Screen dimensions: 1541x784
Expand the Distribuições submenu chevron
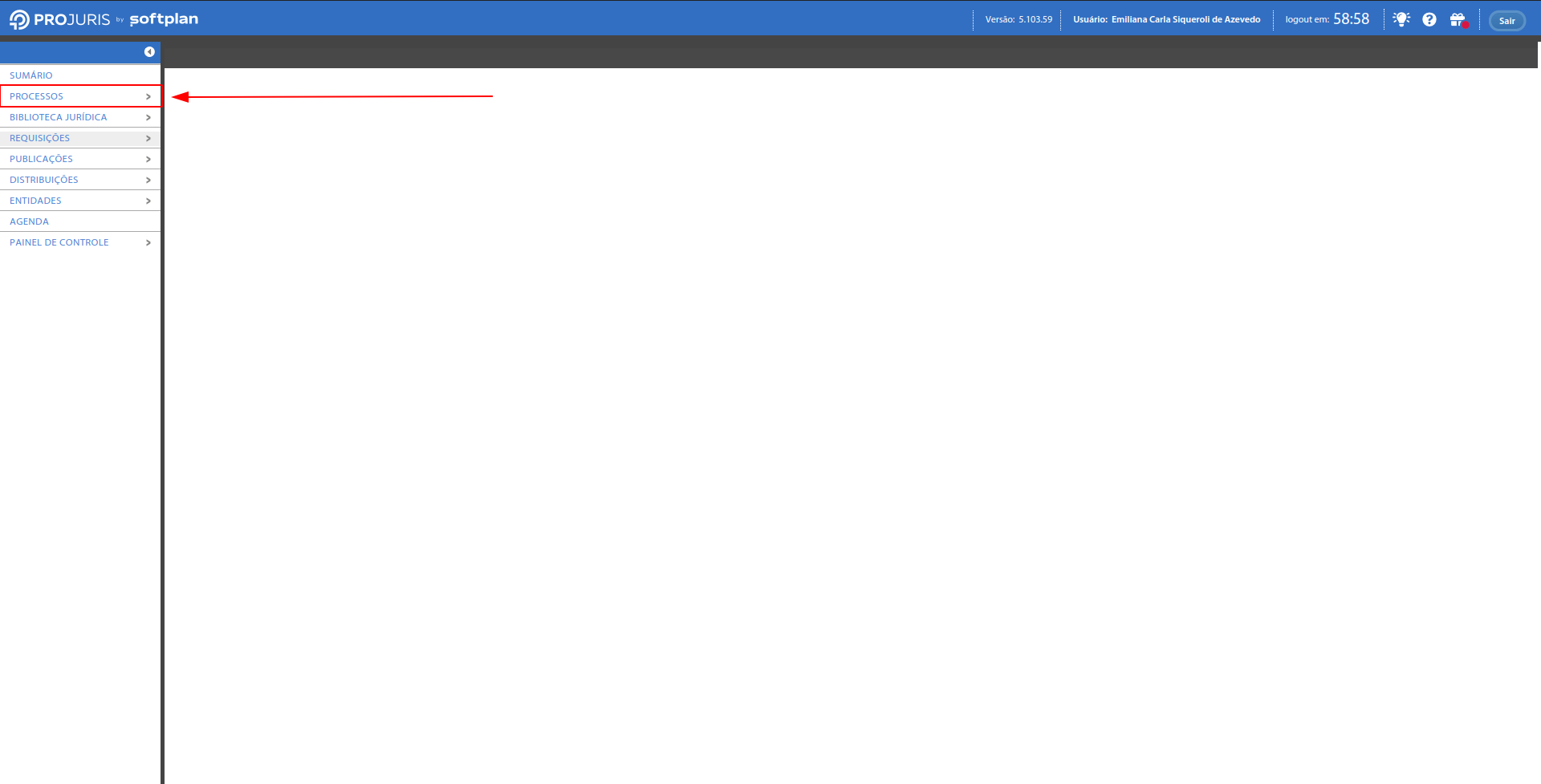(x=148, y=180)
